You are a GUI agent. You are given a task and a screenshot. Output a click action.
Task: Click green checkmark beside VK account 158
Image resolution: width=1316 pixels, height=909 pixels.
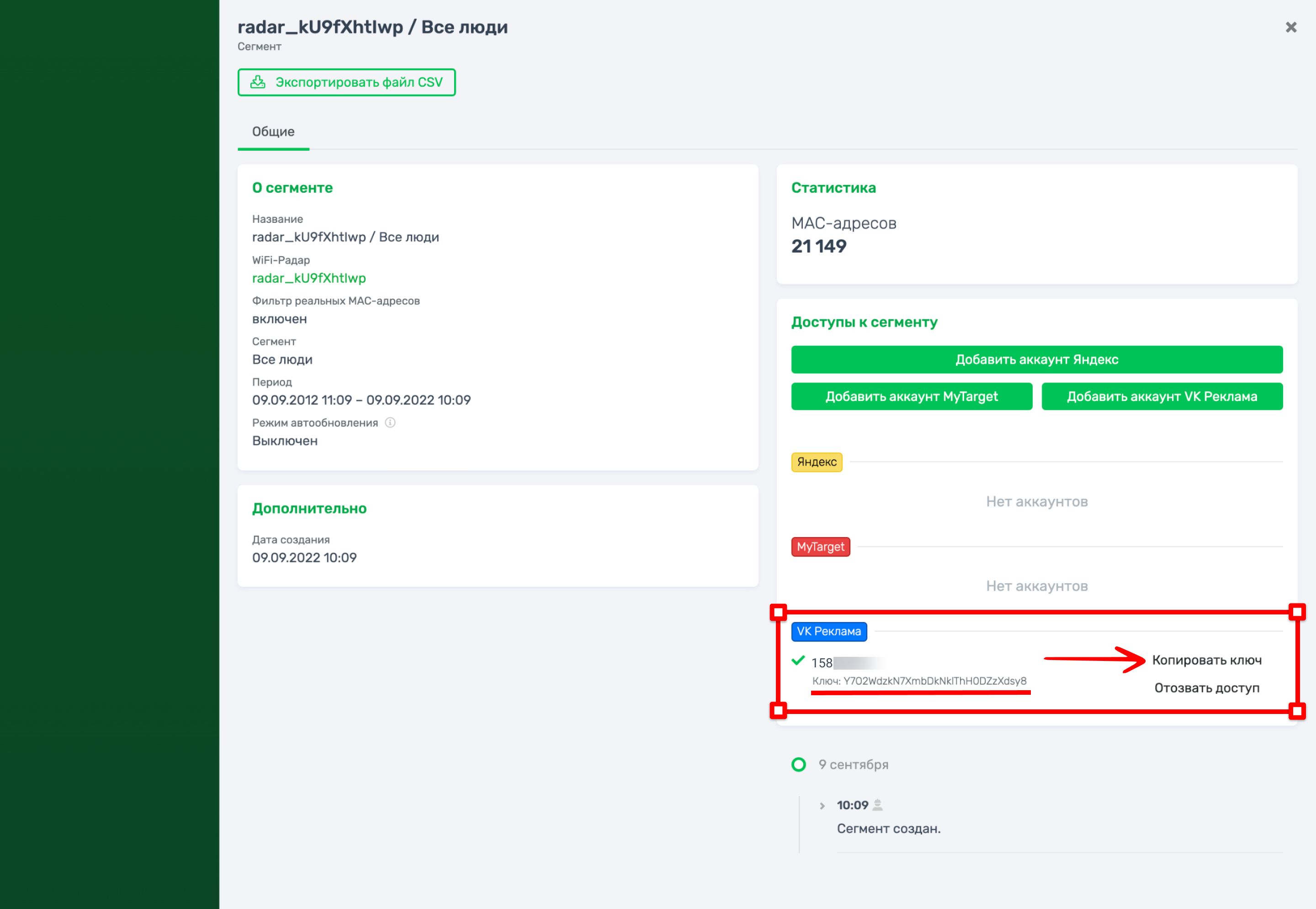click(x=797, y=661)
